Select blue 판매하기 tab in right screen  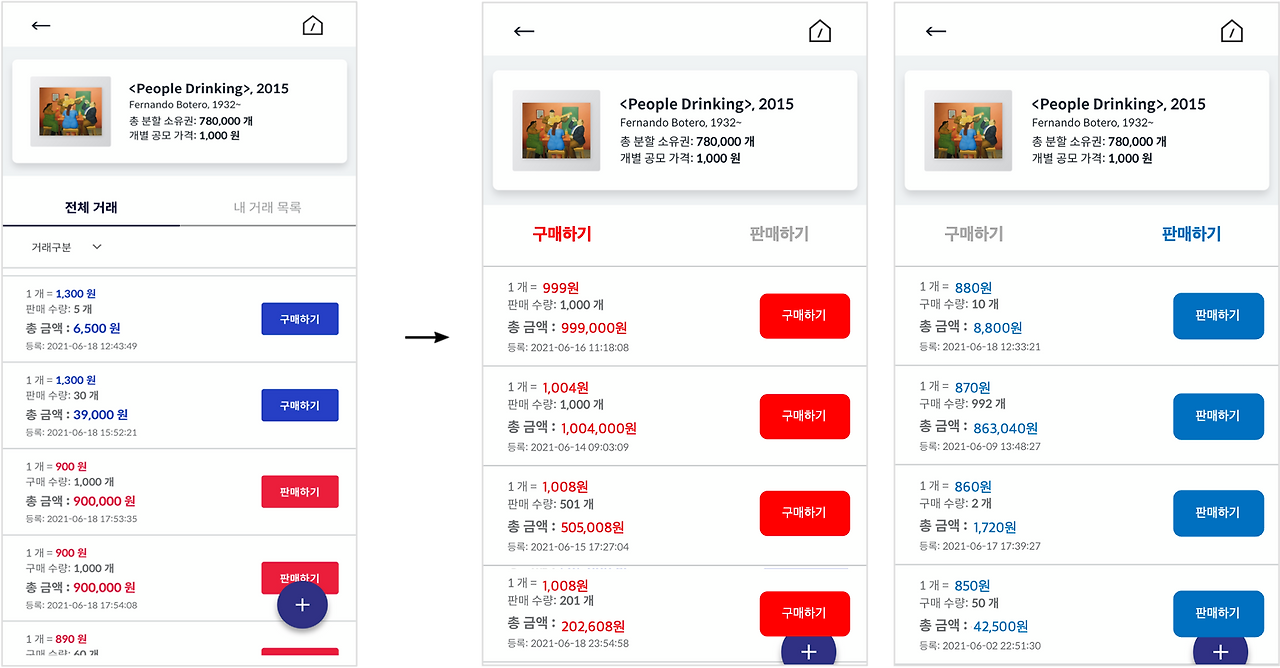[x=1191, y=234]
